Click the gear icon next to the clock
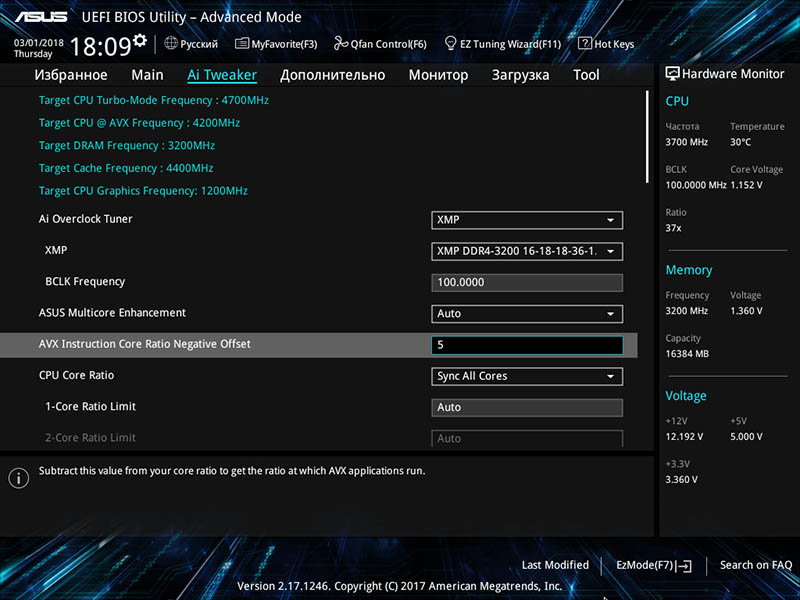Viewport: 800px width, 600px height. pyautogui.click(x=140, y=40)
